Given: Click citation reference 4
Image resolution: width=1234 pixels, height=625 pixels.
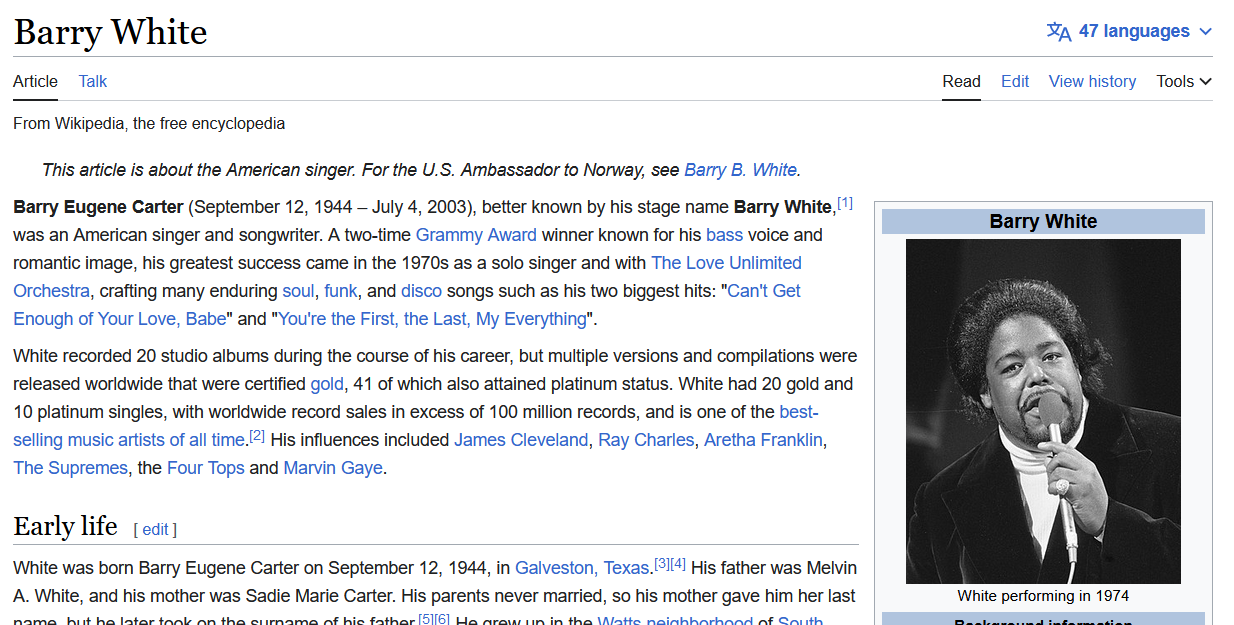Looking at the screenshot, I should coord(678,564).
